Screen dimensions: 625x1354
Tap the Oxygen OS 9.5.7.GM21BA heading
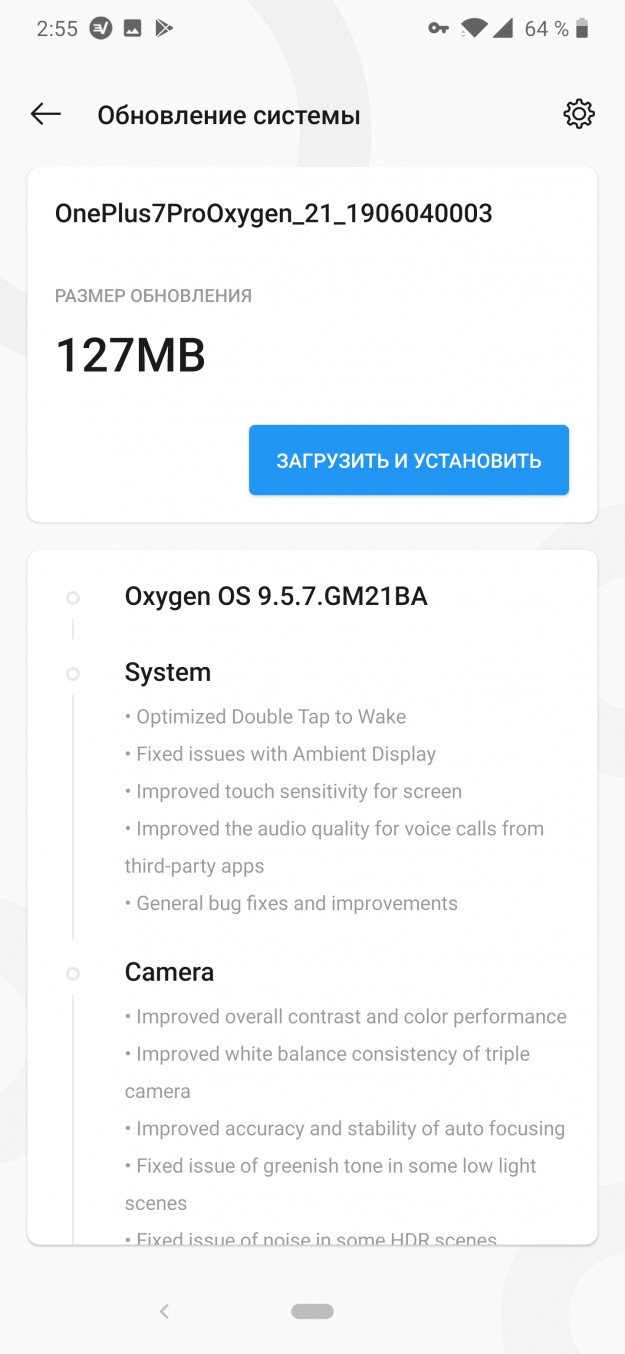(x=275, y=597)
